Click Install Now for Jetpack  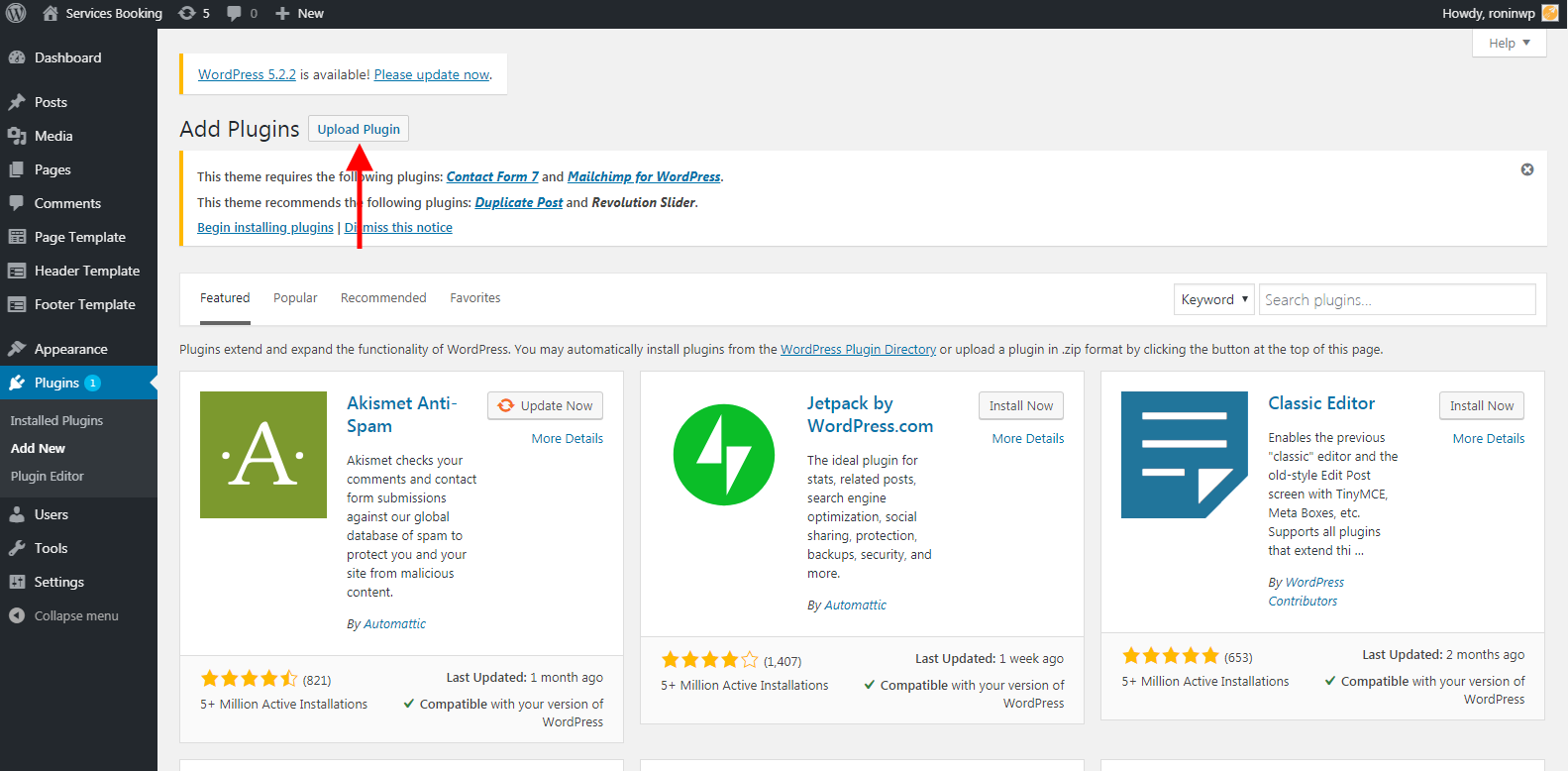point(1021,405)
